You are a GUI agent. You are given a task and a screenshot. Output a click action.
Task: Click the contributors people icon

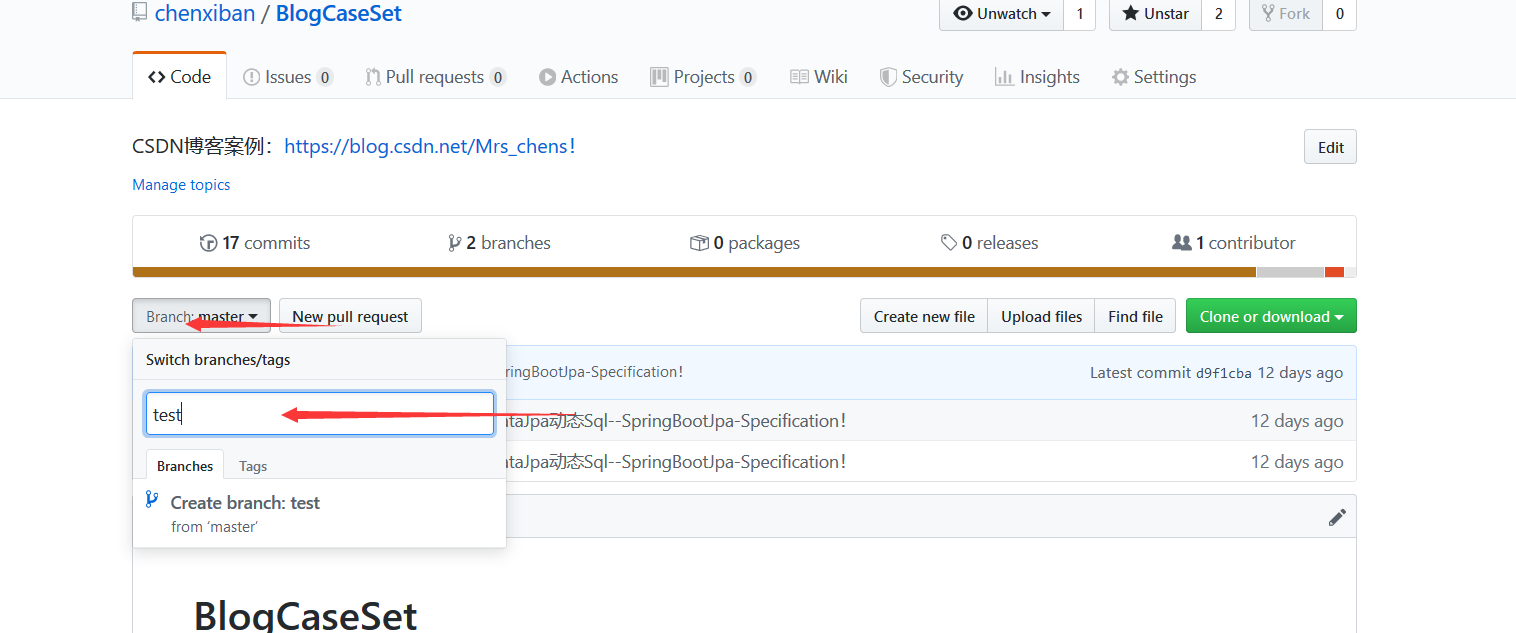(x=1181, y=243)
